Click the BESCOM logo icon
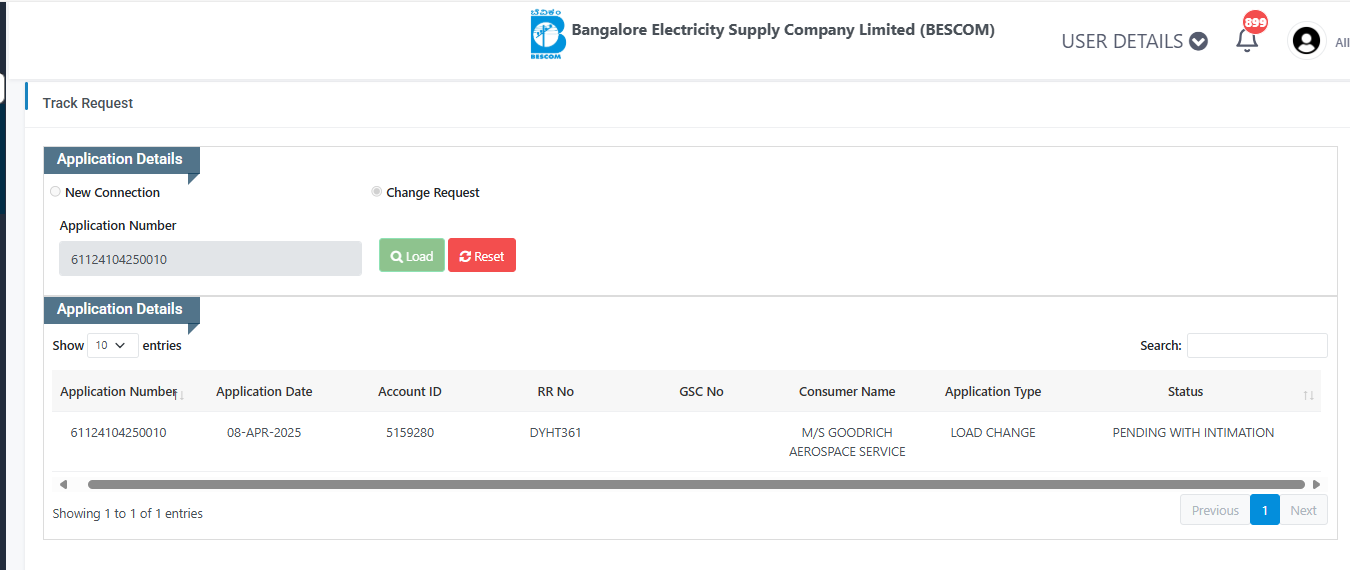 (x=548, y=35)
